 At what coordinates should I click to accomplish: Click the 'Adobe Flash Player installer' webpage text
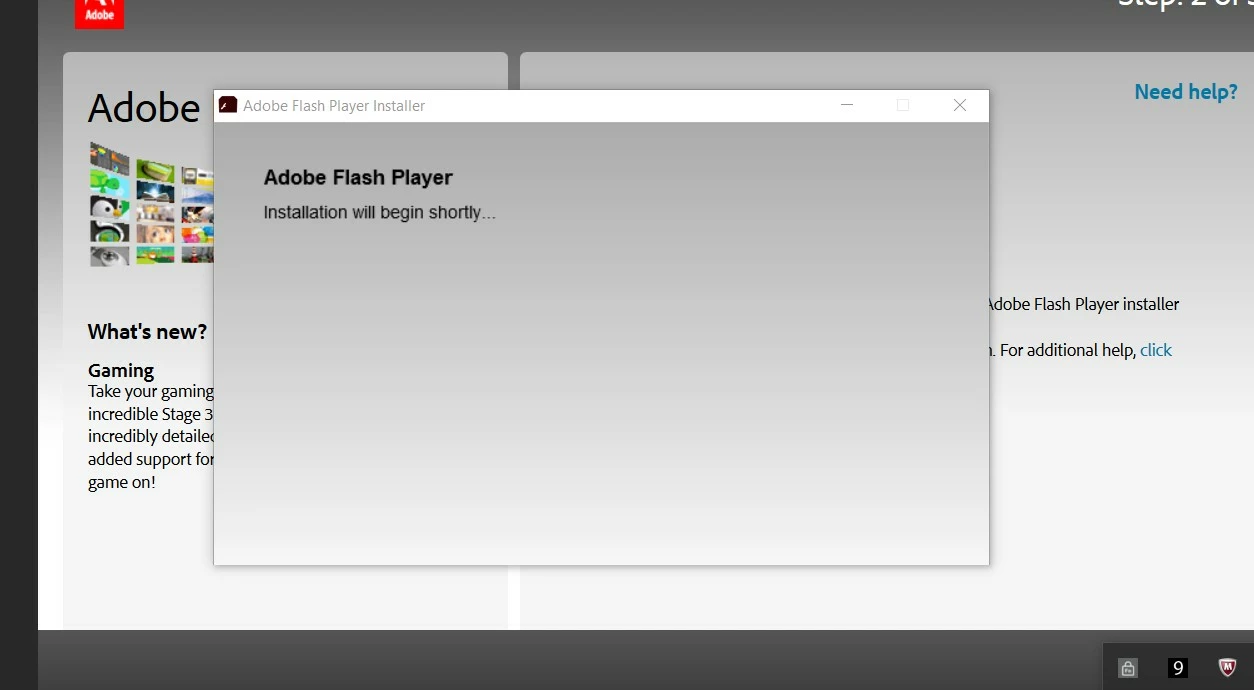click(x=1083, y=304)
